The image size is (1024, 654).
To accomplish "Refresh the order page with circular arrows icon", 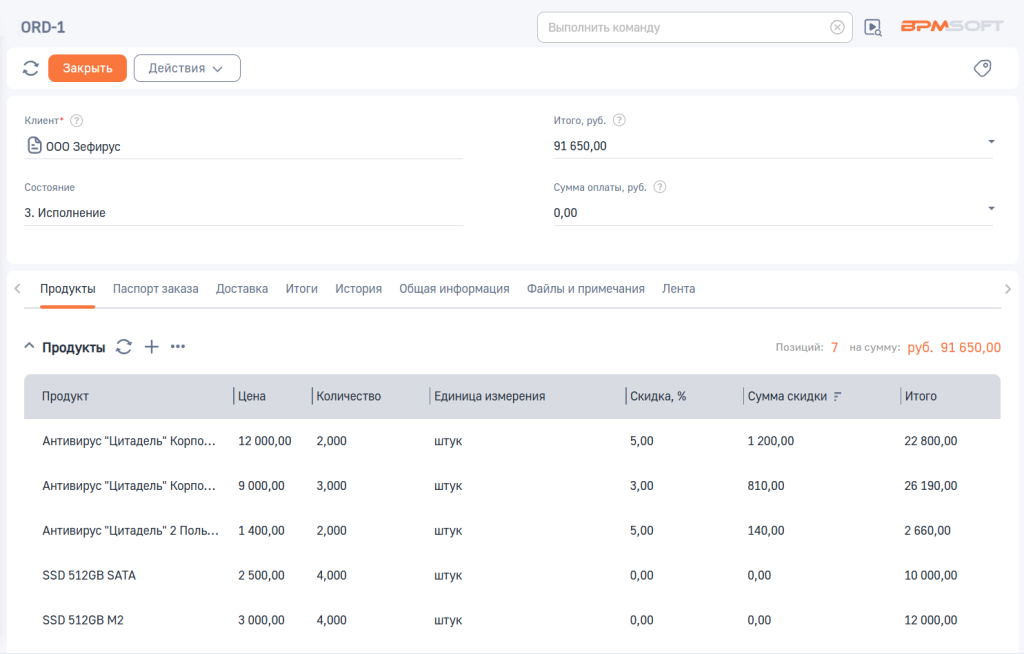I will 31,68.
